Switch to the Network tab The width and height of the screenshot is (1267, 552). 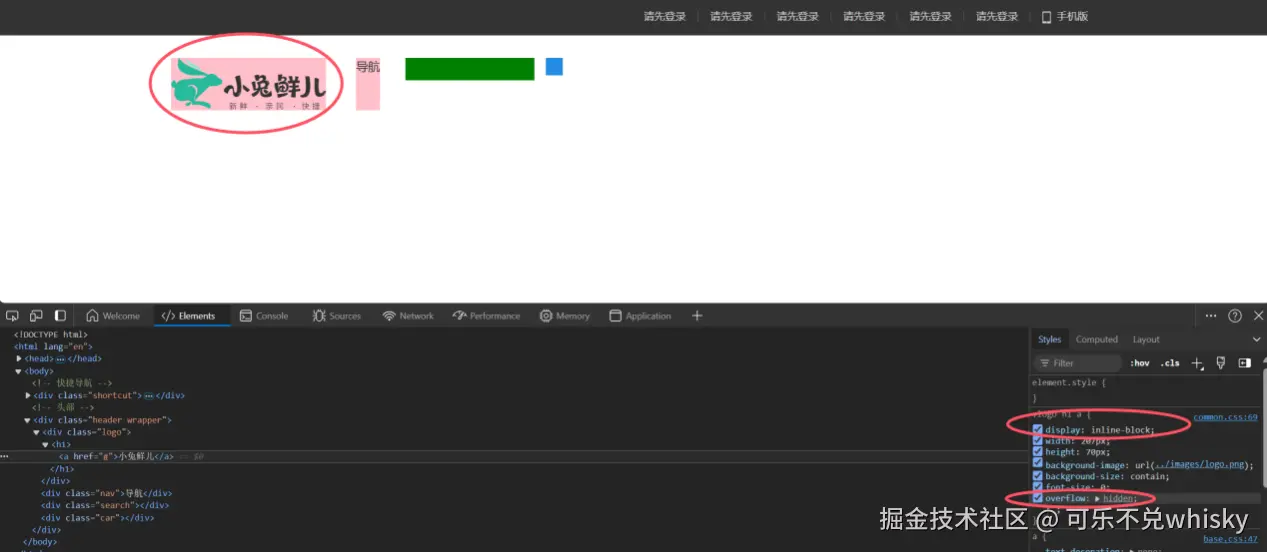pos(408,316)
